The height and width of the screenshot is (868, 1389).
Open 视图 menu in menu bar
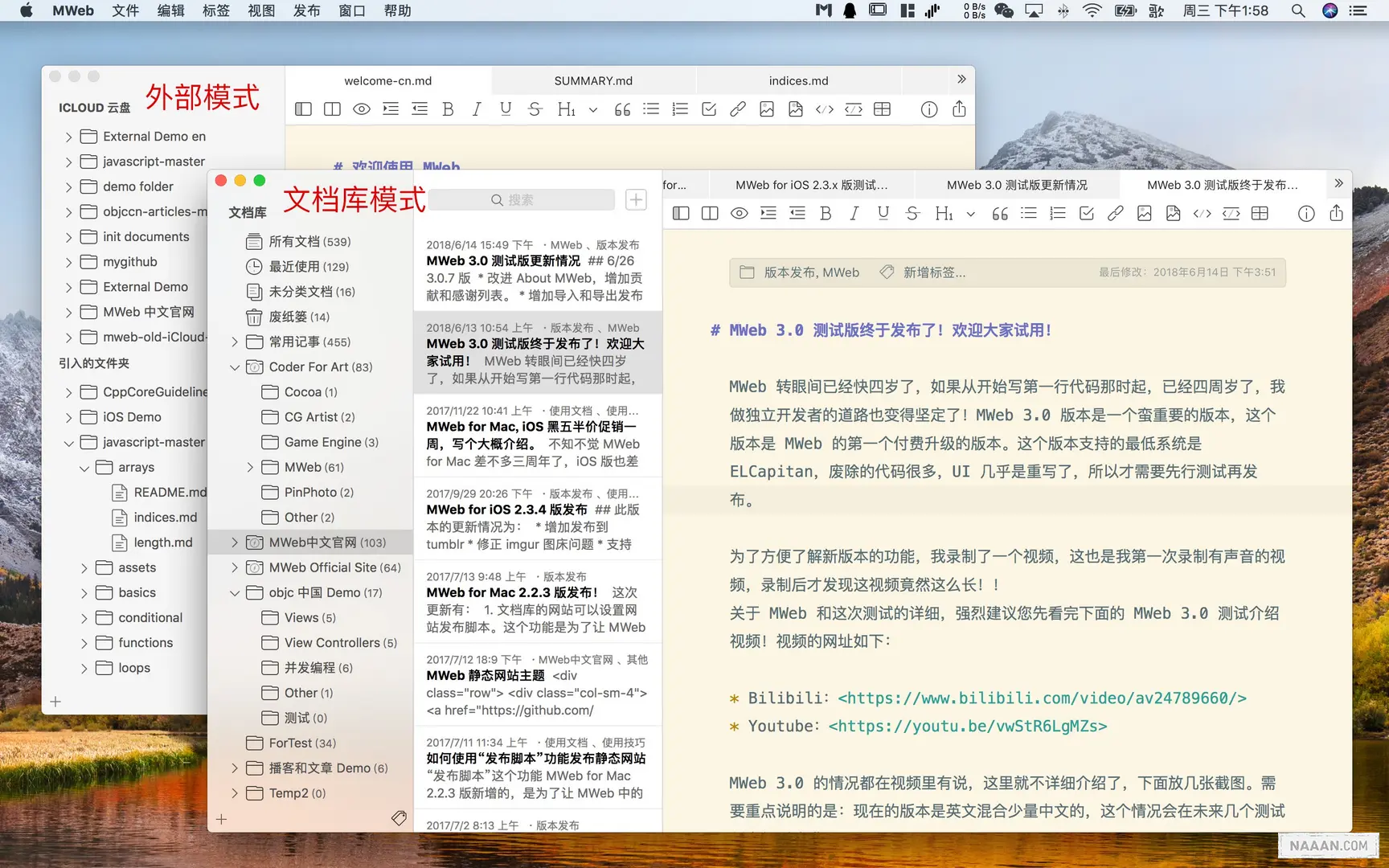pyautogui.click(x=261, y=10)
